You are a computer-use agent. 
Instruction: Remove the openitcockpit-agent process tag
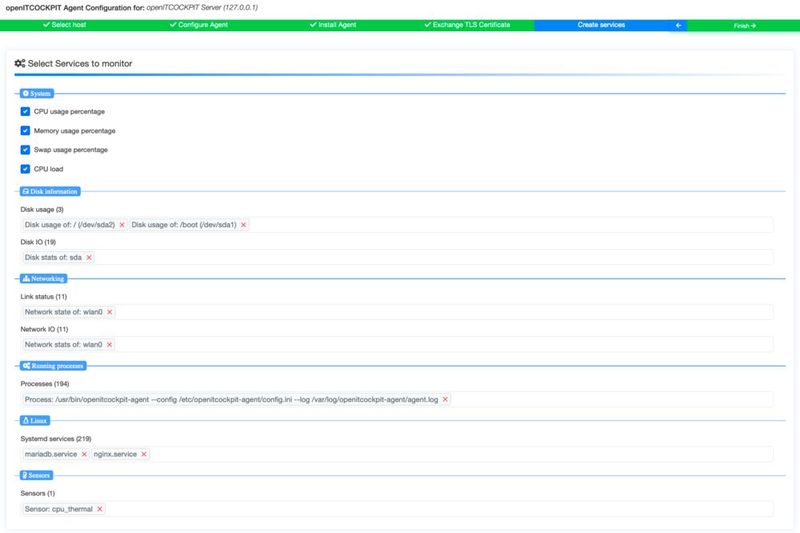point(446,399)
